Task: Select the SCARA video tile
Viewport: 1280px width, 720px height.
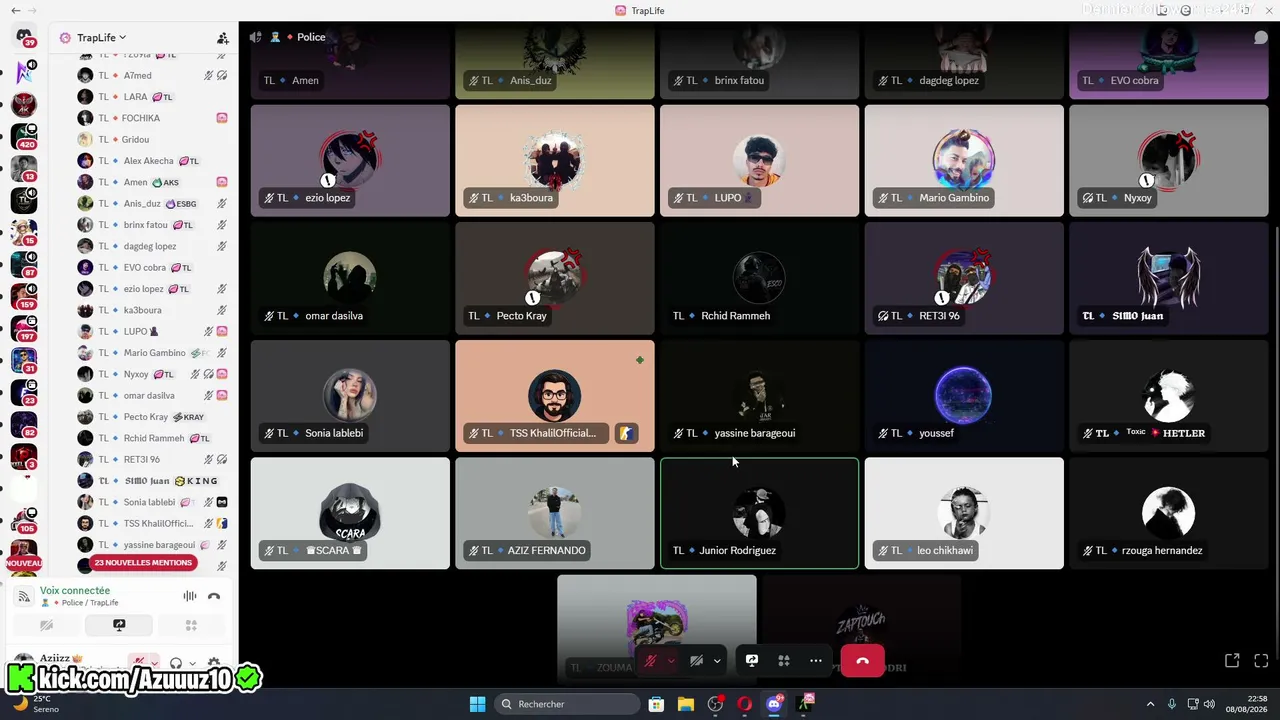Action: click(350, 513)
